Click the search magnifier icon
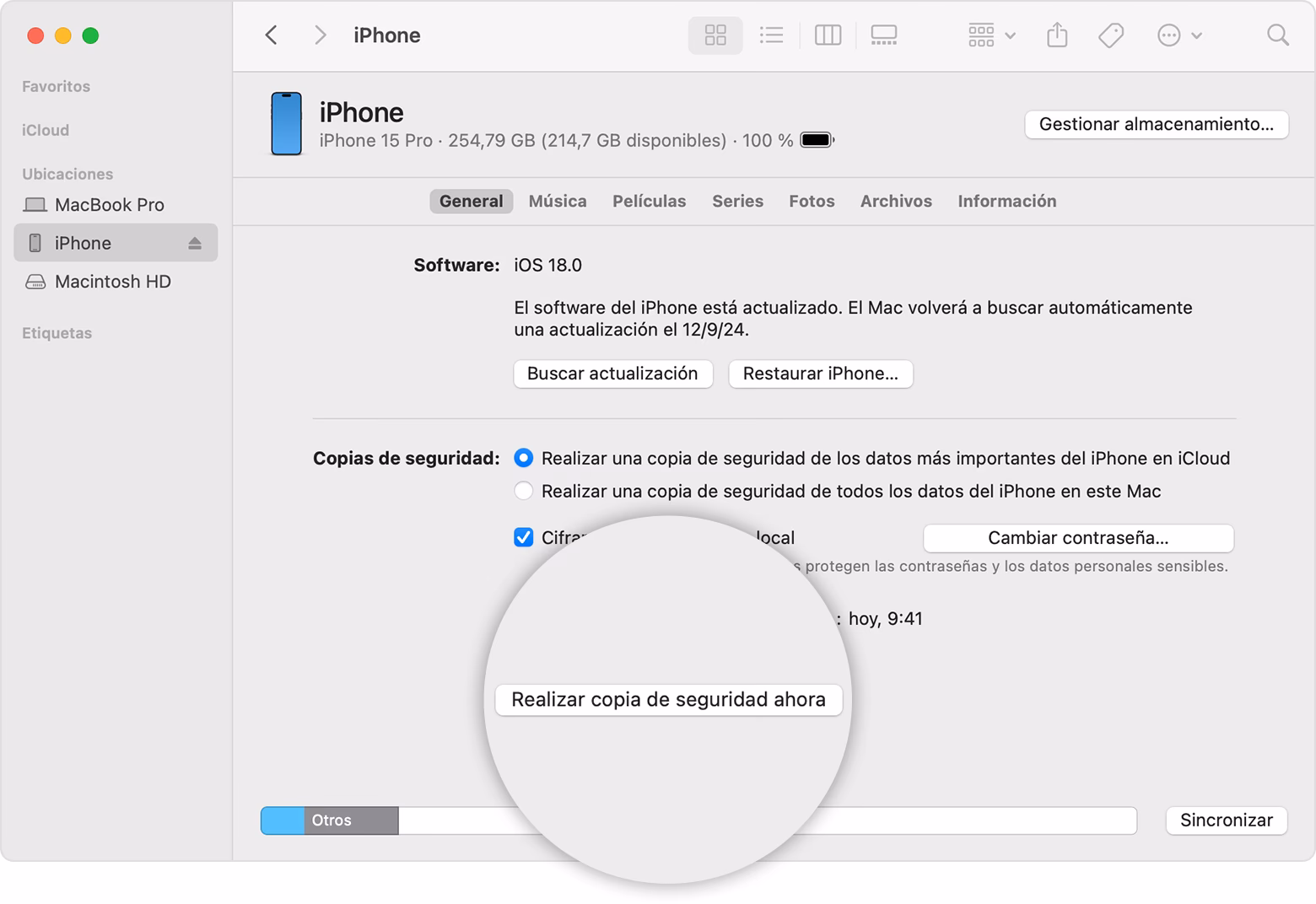This screenshot has width=1316, height=904. point(1278,35)
